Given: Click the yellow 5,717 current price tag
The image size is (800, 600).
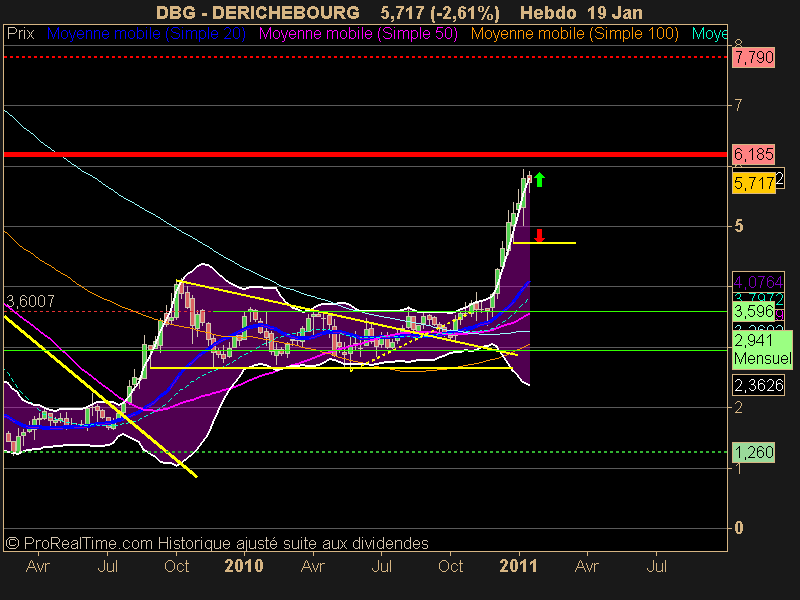Looking at the screenshot, I should (754, 183).
